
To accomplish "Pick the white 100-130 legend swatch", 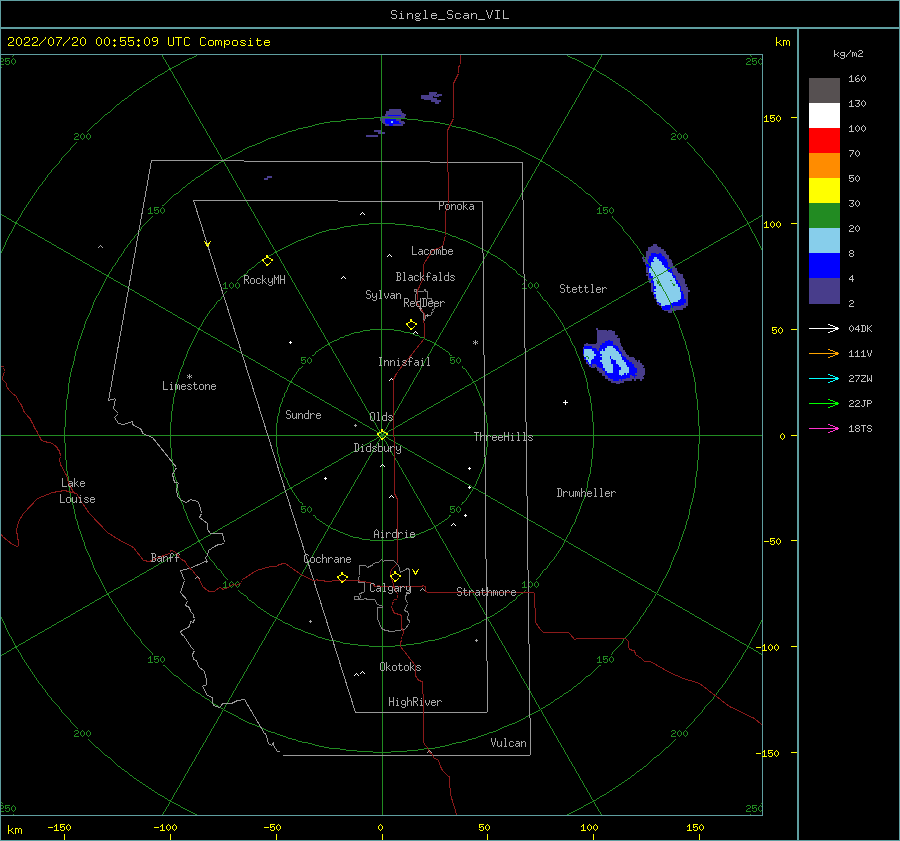I will 824,115.
